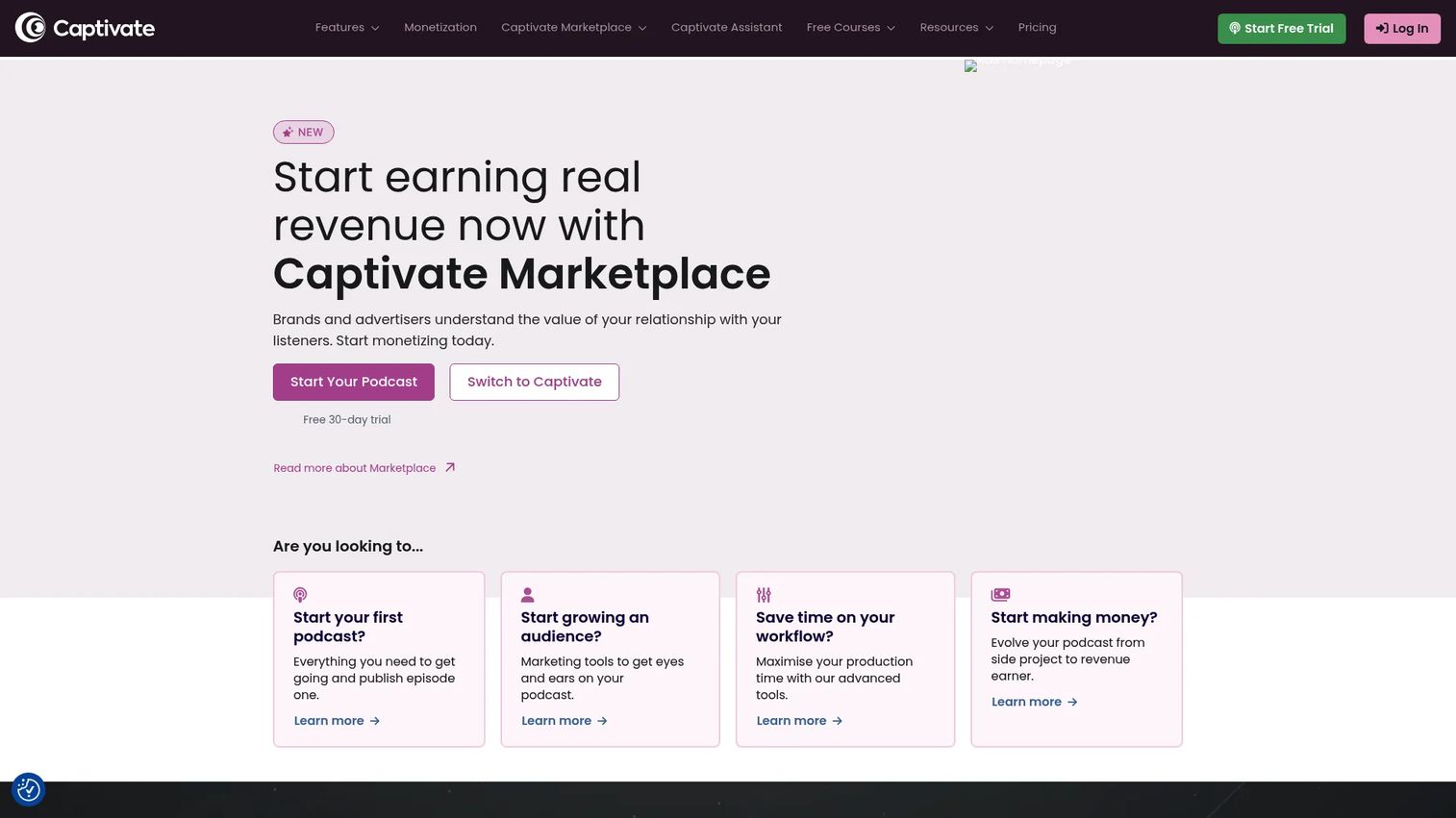This screenshot has width=1456, height=818.
Task: Click the 'Start making money?' heading
Action: 1074,617
